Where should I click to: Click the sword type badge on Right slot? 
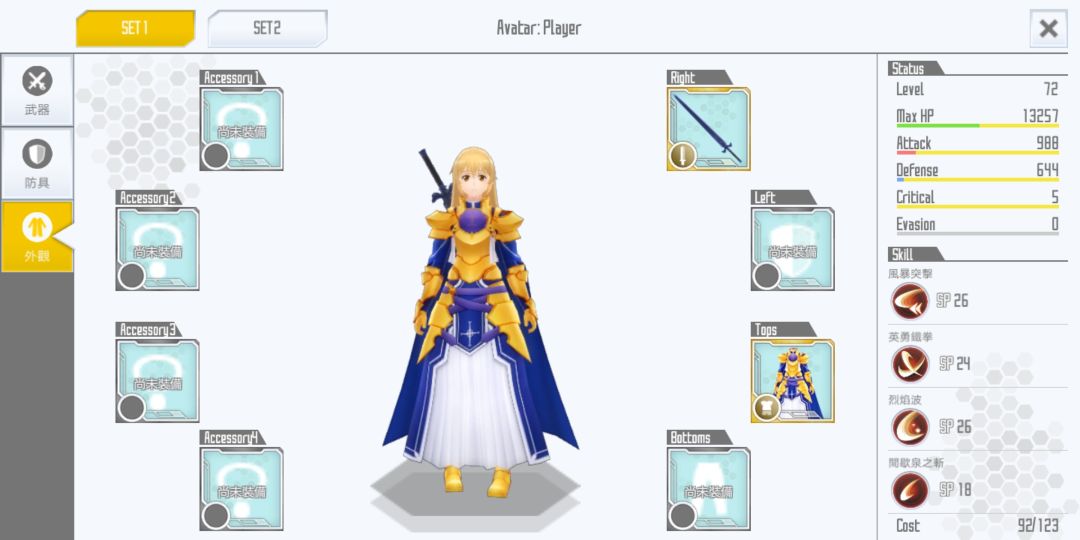point(682,156)
